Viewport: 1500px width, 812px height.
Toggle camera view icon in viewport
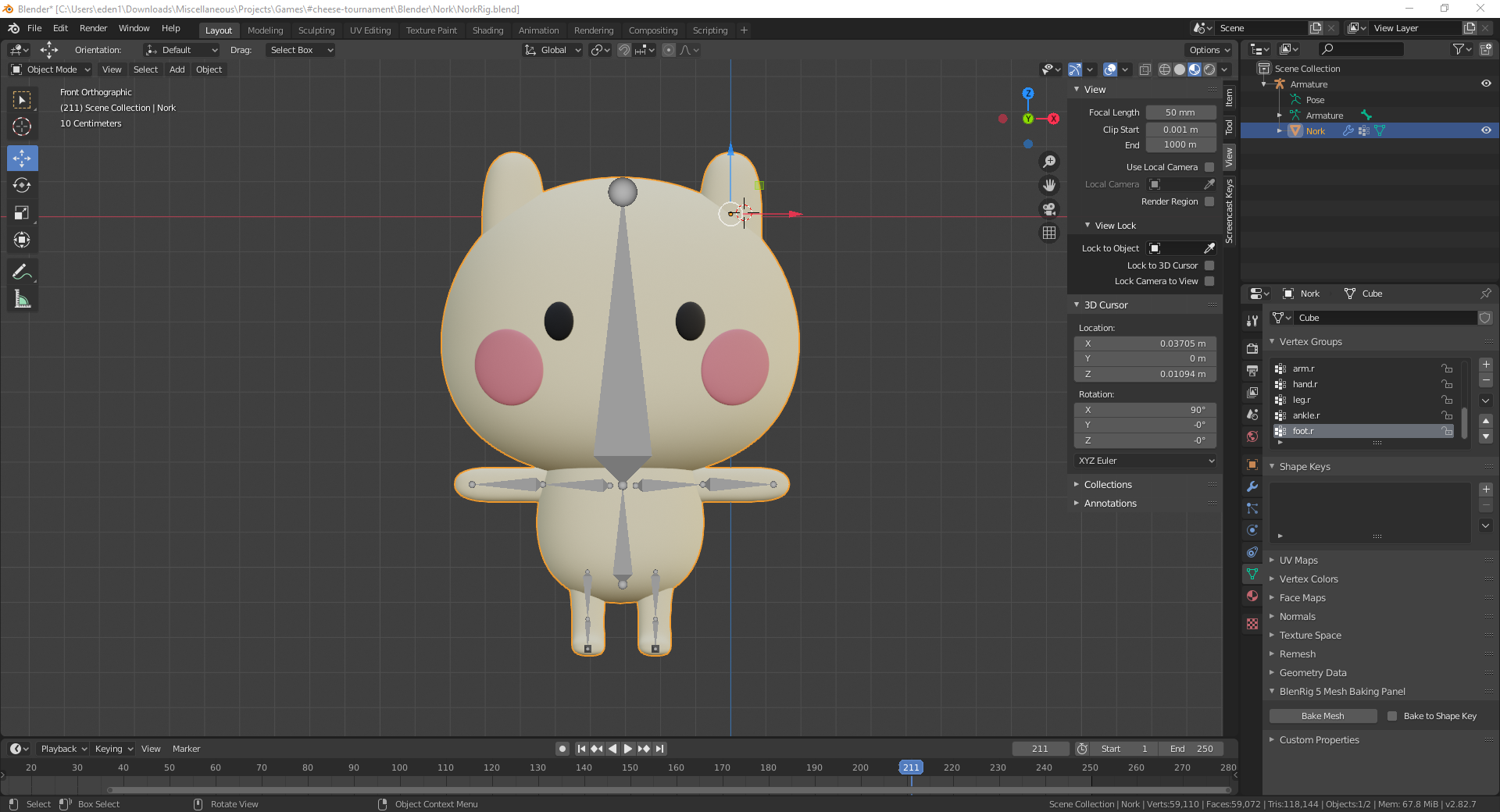(1049, 209)
